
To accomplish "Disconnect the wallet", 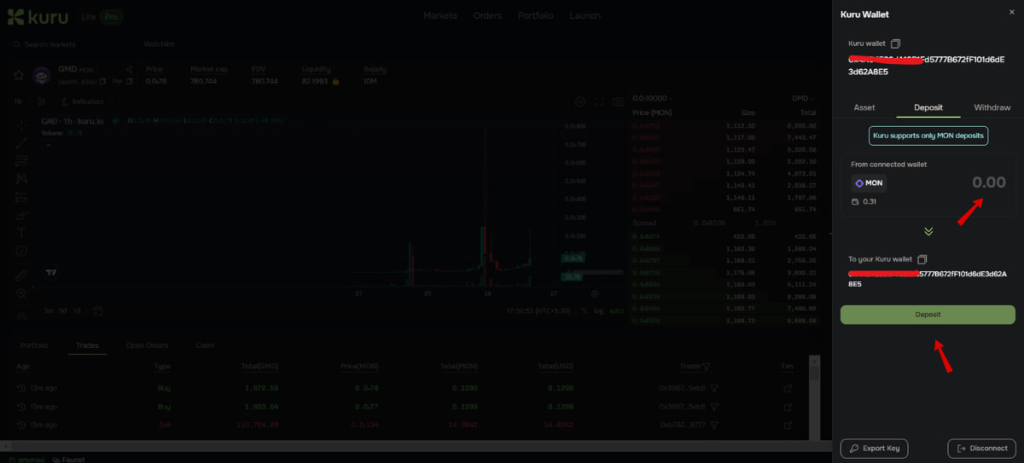I will [x=981, y=449].
